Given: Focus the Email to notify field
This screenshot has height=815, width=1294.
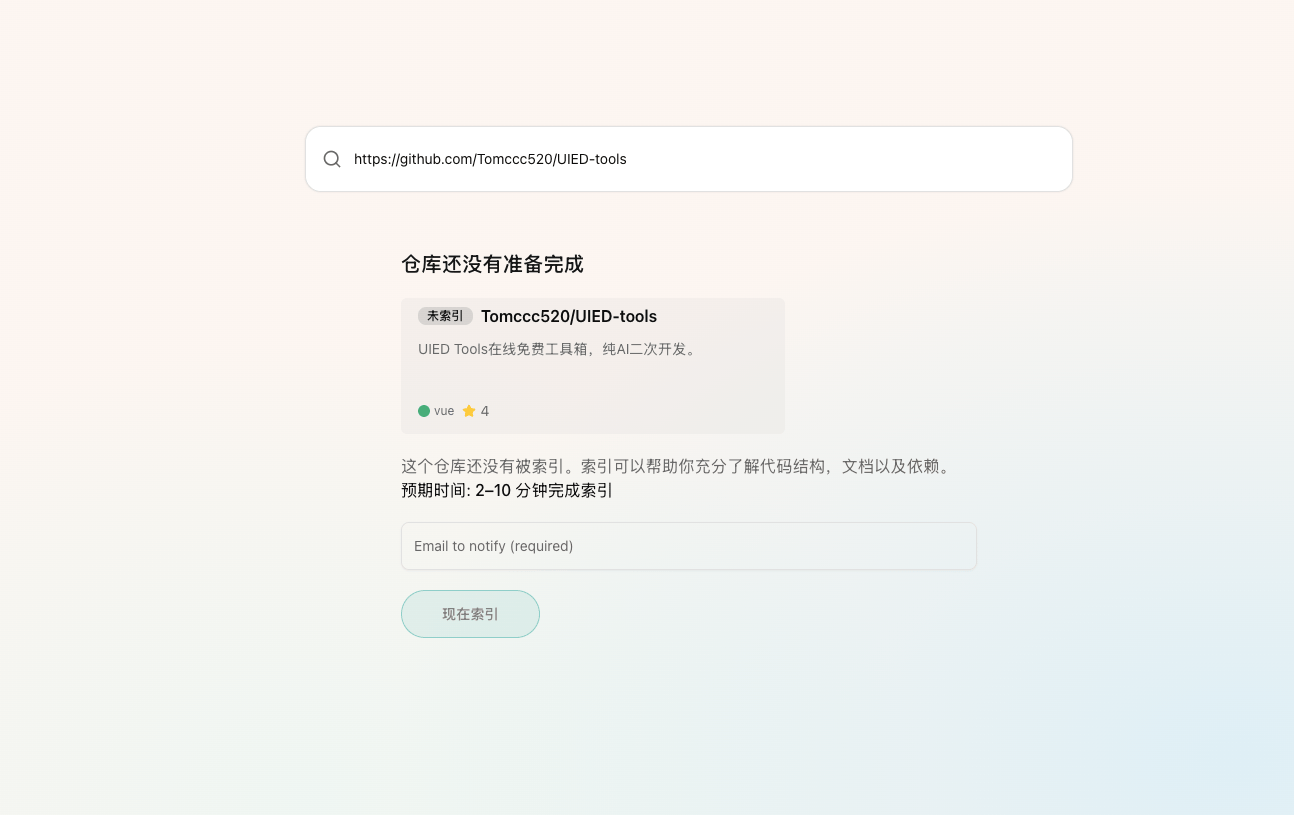Looking at the screenshot, I should tap(688, 546).
